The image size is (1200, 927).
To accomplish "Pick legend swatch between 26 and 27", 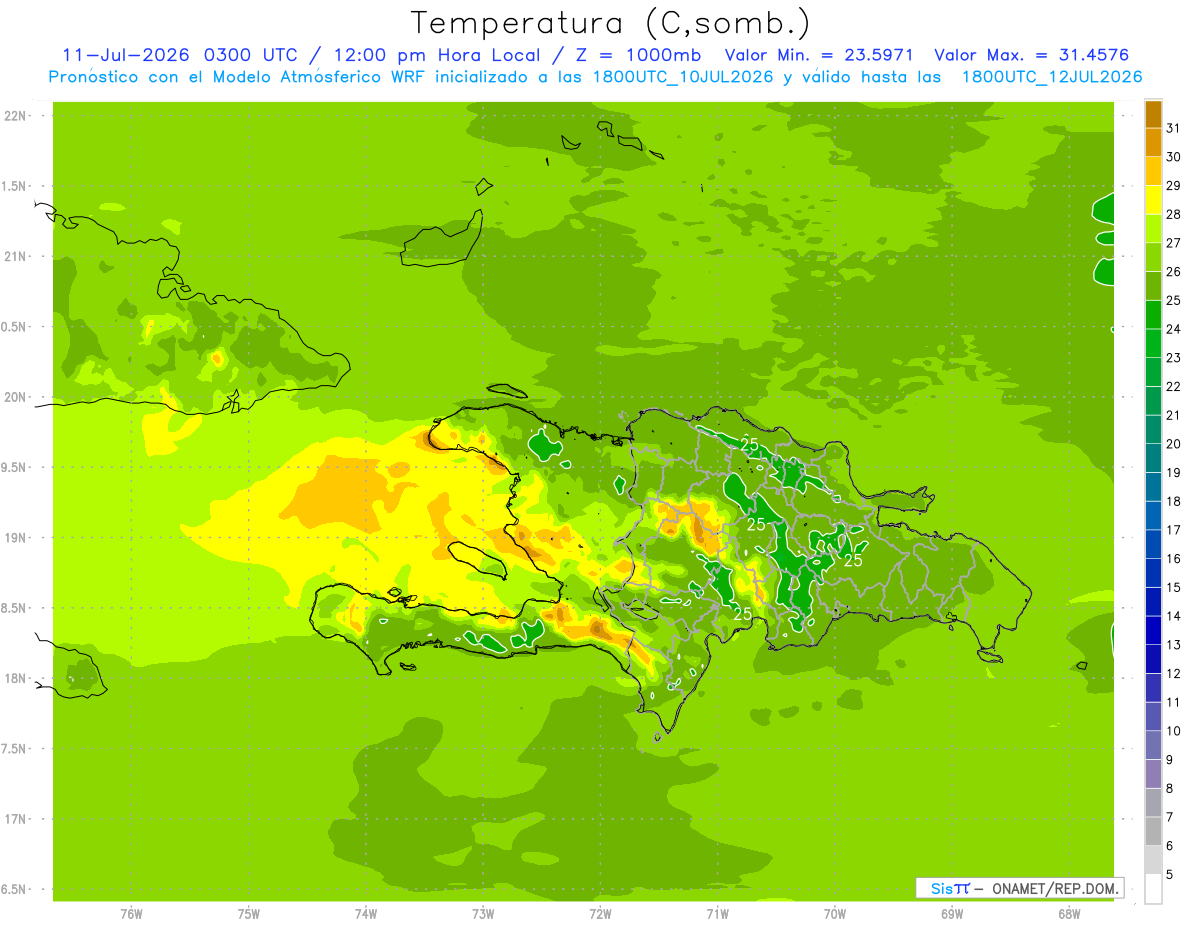I will coord(1153,256).
